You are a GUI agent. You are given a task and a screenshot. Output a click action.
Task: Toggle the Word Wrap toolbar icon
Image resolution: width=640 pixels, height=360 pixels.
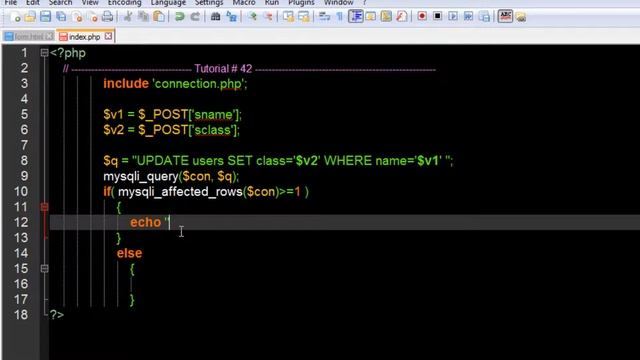click(324, 17)
